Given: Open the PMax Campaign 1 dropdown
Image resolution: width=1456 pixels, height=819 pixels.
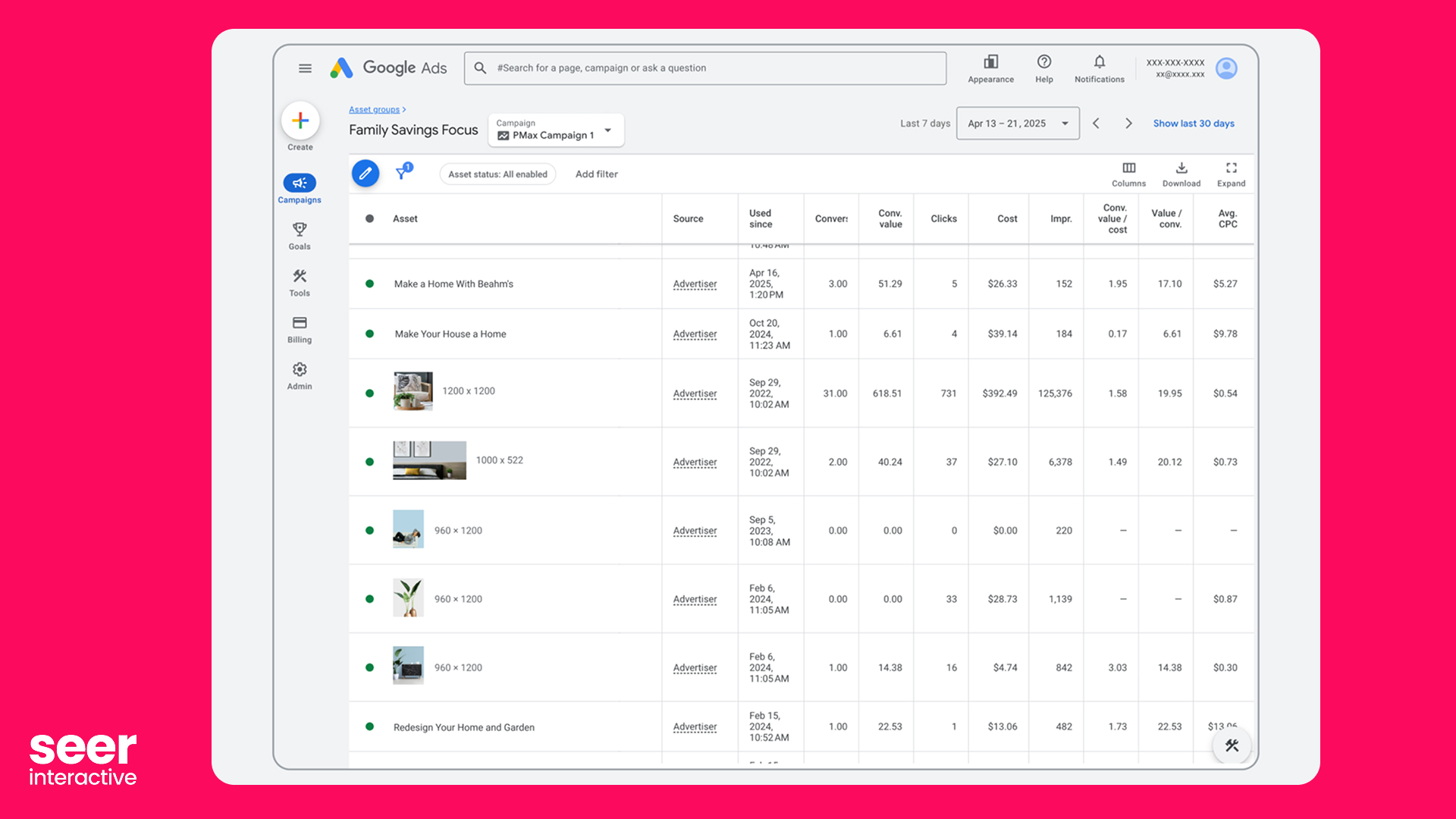Looking at the screenshot, I should [556, 130].
